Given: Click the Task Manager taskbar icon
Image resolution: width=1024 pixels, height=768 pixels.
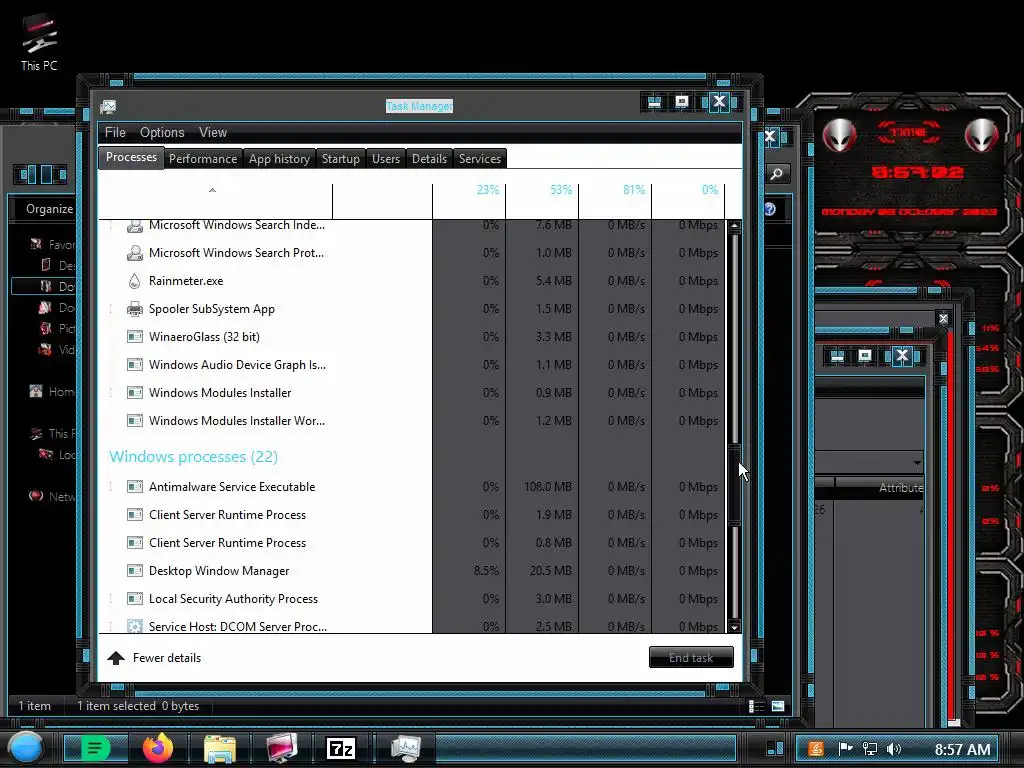Looking at the screenshot, I should [x=406, y=748].
